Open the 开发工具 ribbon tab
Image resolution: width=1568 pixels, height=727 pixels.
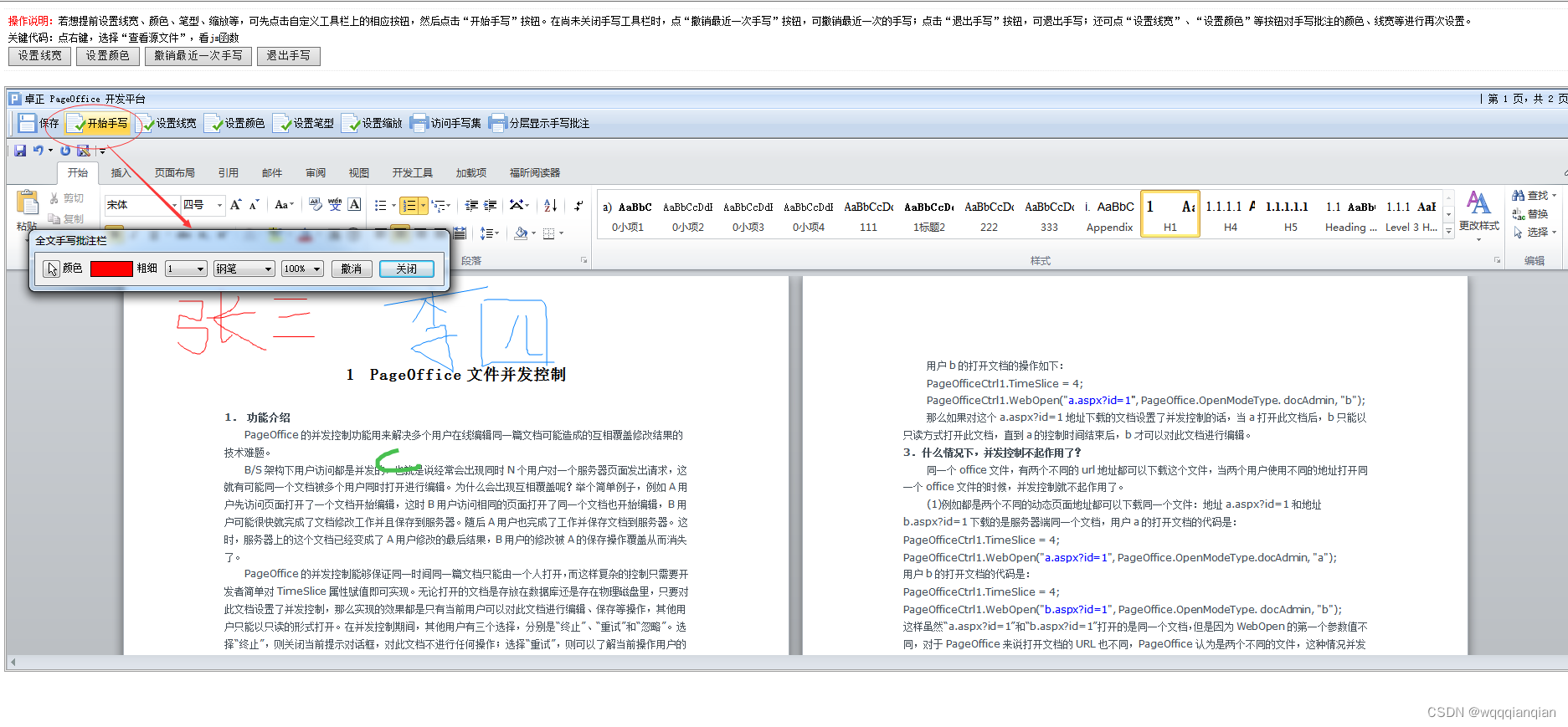click(x=413, y=173)
